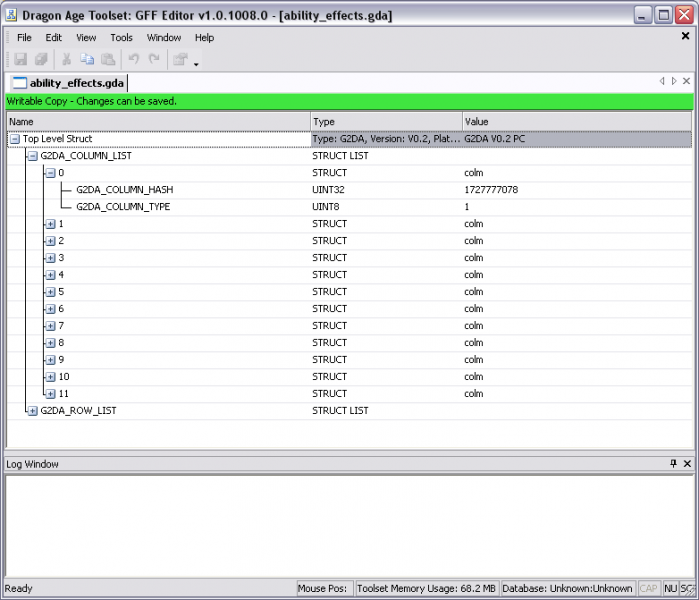Click the Copy icon in the toolbar
The height and width of the screenshot is (600, 699).
(87, 60)
